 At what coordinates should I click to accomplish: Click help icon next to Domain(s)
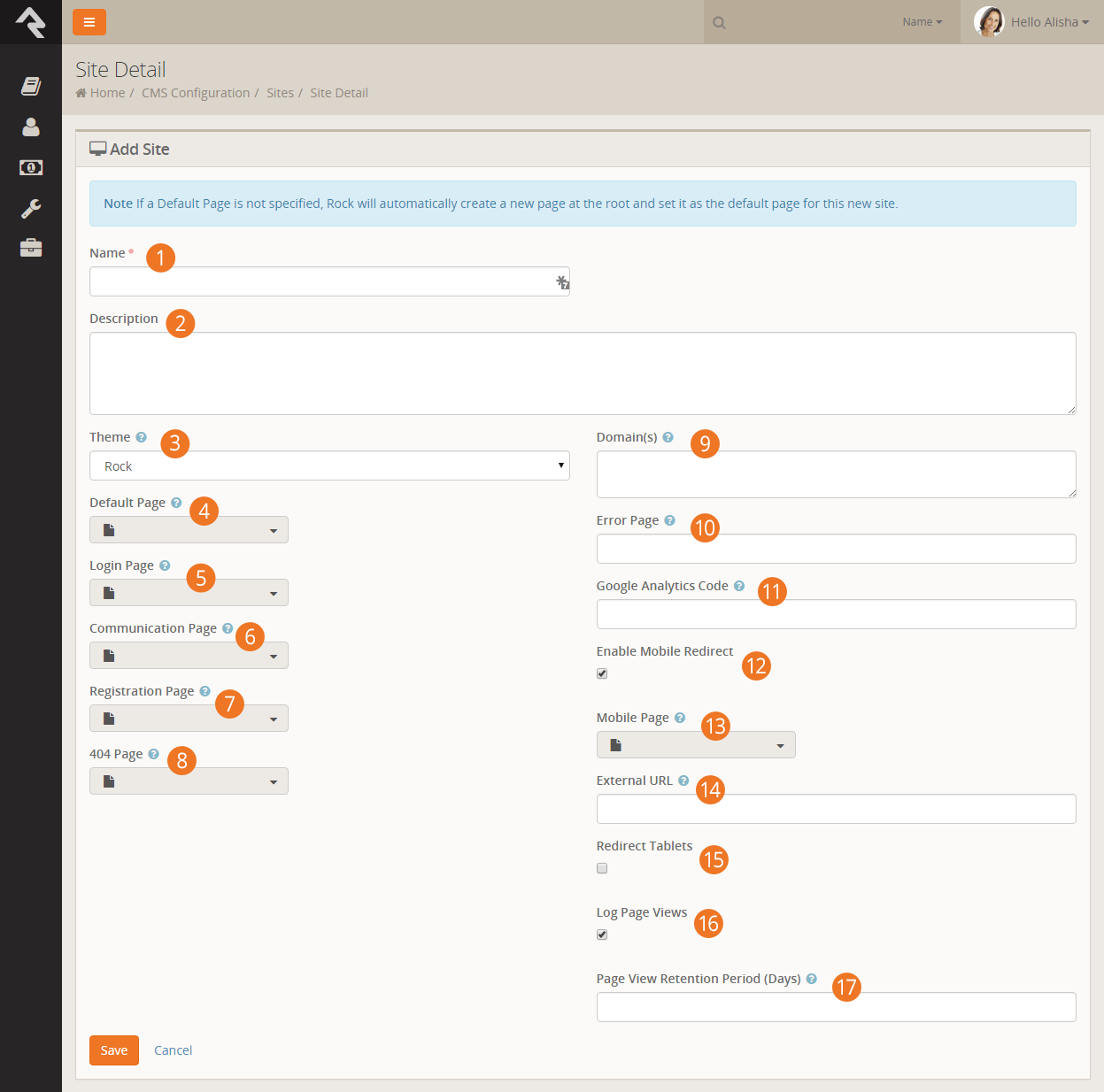point(668,437)
